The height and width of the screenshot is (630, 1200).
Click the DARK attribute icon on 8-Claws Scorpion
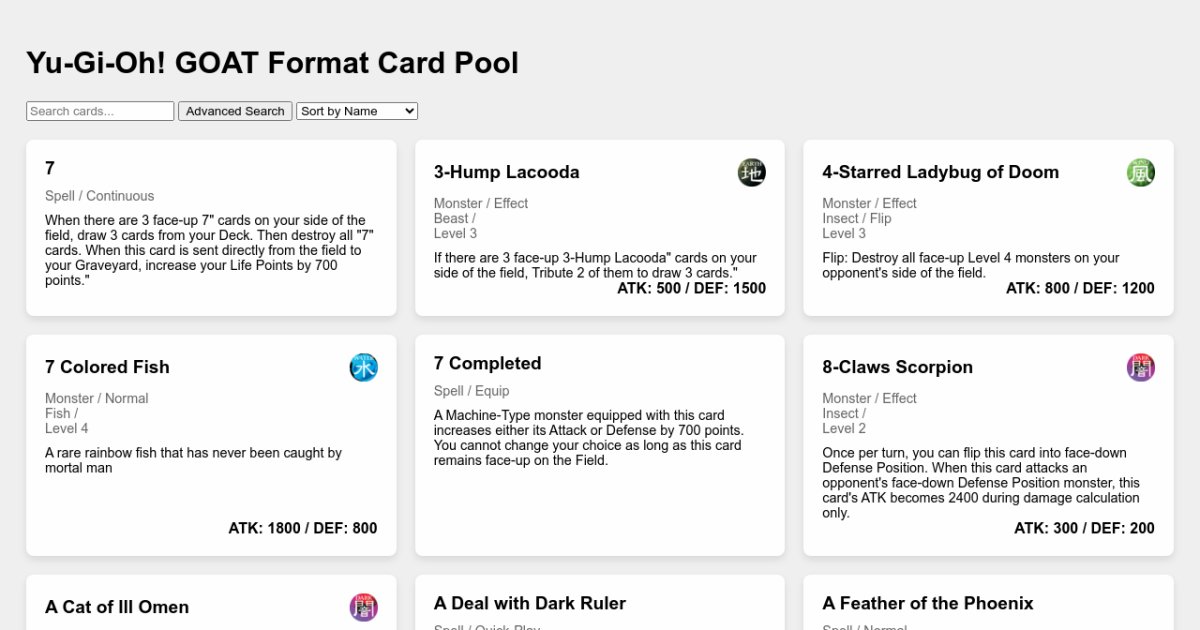pos(1140,367)
